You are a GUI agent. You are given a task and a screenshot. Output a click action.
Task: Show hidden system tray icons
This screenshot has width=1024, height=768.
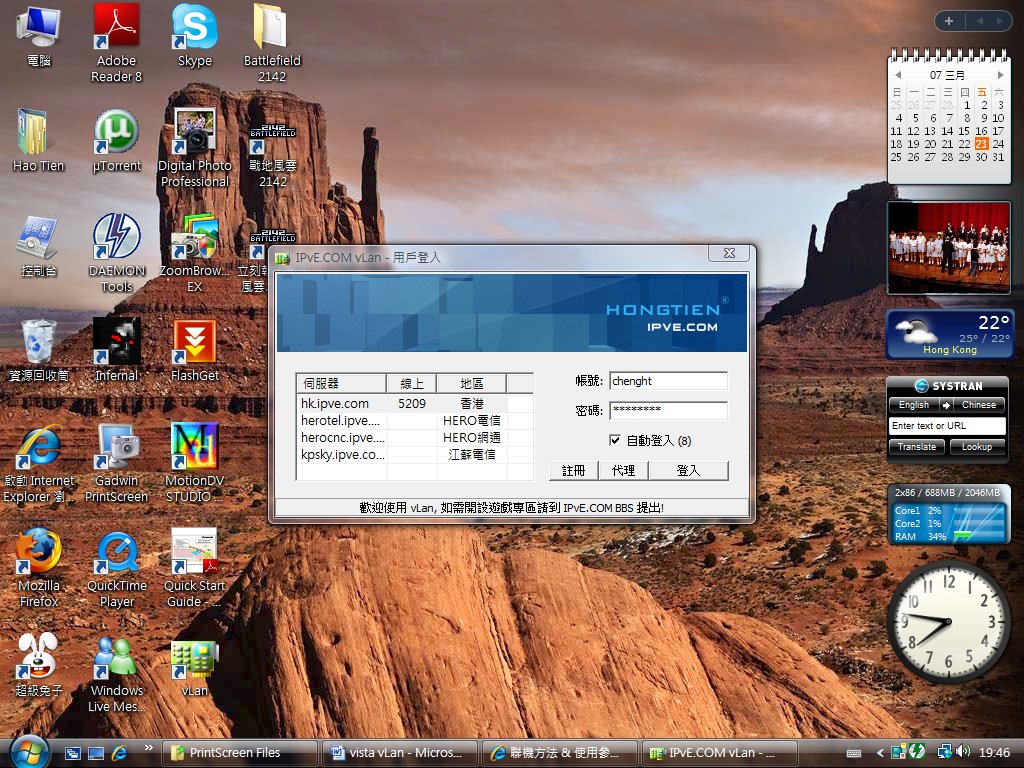point(880,752)
